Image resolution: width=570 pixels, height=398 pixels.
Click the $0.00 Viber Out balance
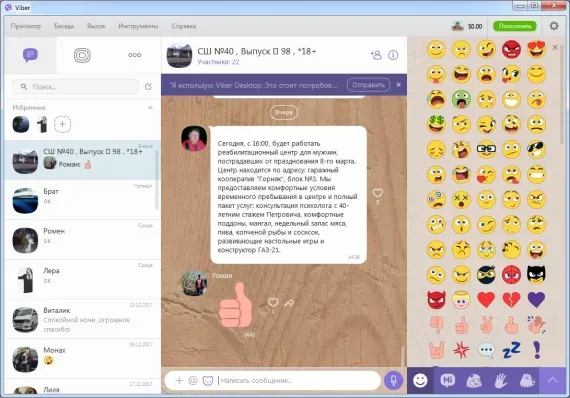(x=475, y=26)
